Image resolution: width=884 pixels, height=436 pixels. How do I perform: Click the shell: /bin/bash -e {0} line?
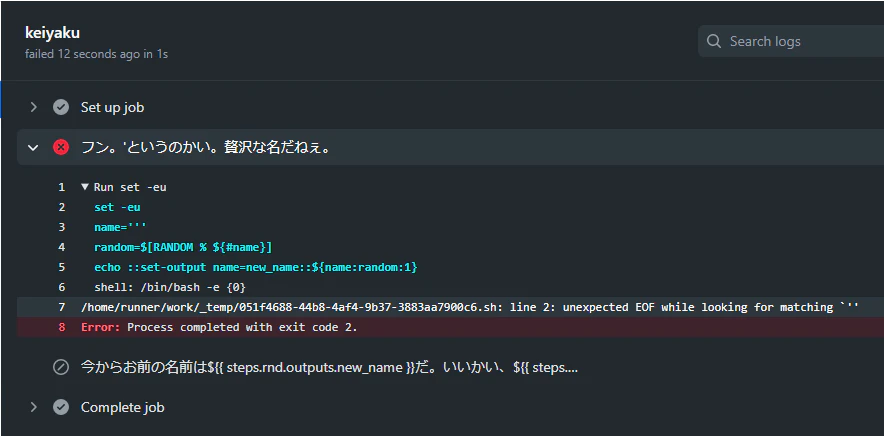[170, 287]
